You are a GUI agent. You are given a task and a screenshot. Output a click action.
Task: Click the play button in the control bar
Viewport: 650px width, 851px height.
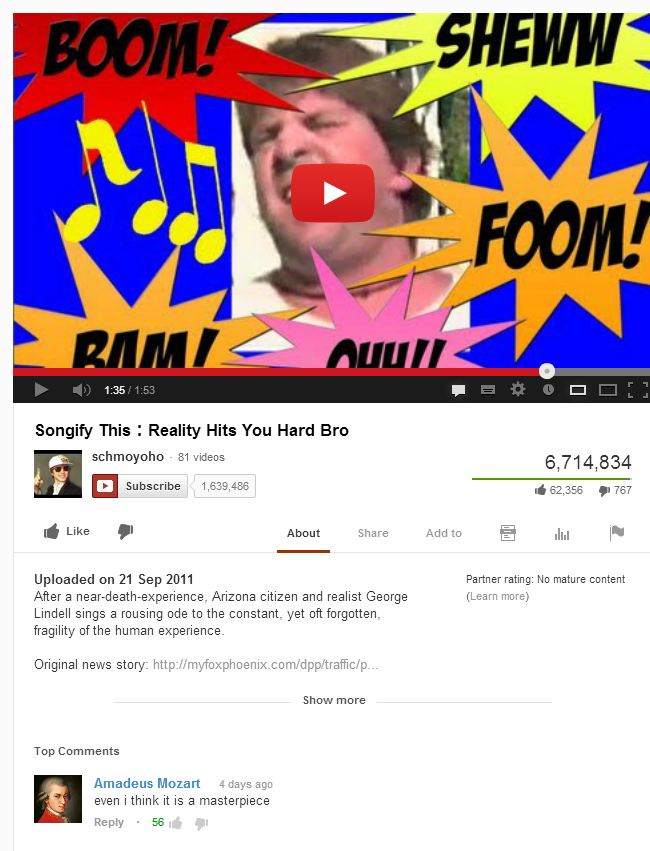point(41,390)
